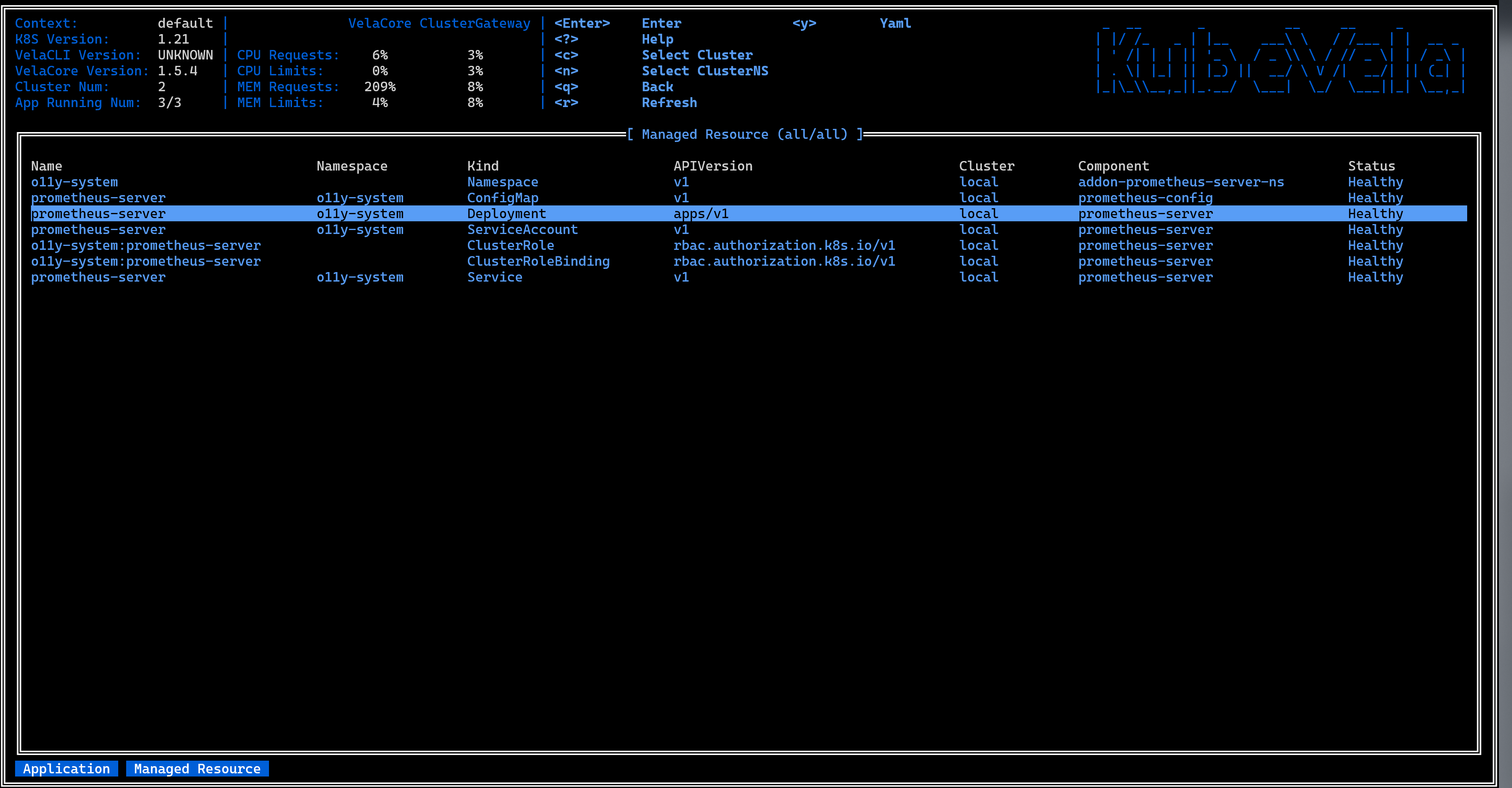Click the <y> key hint
The image size is (1512, 788).
pyautogui.click(x=804, y=23)
